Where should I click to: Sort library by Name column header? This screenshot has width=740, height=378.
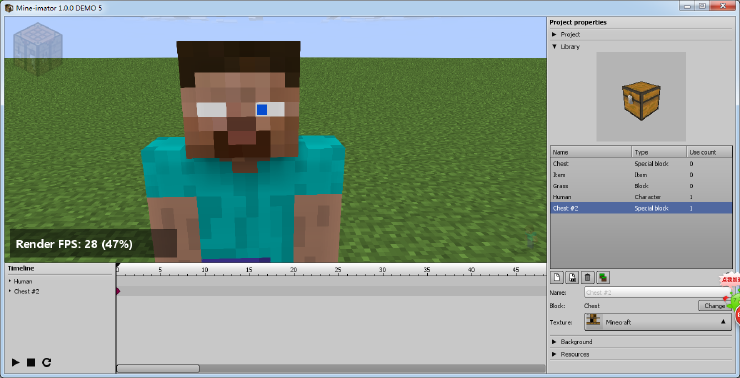pos(591,152)
